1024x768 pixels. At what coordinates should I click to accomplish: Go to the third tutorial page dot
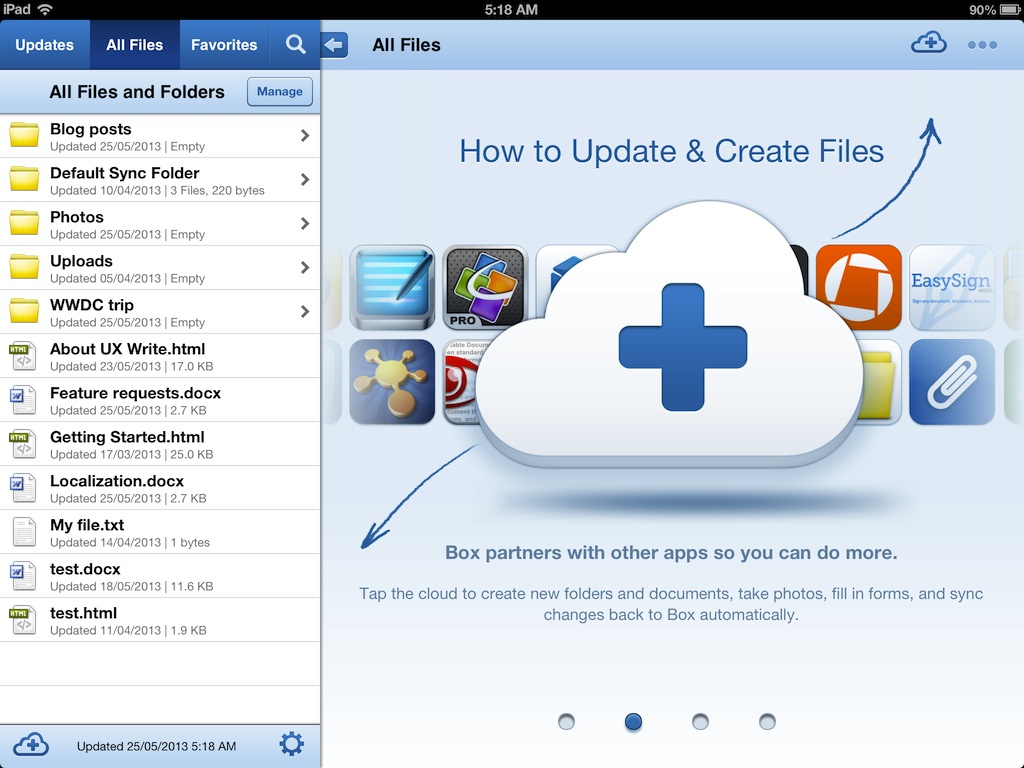tap(700, 721)
